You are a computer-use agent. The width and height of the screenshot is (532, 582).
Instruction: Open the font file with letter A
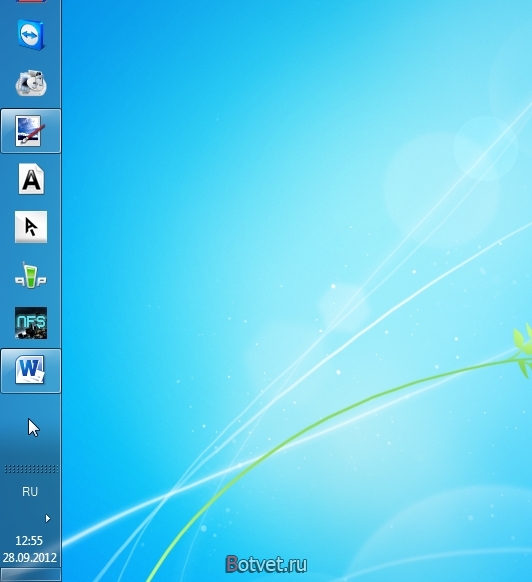click(x=31, y=179)
